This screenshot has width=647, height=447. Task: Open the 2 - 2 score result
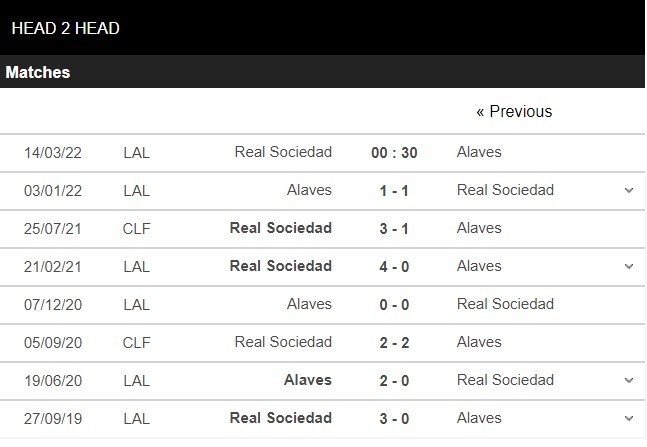pos(394,343)
